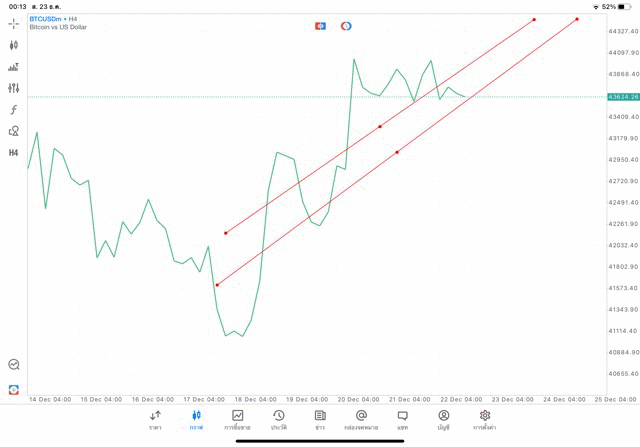Open the กล่องจดหมาย (Mailbox) tab

pos(361,420)
